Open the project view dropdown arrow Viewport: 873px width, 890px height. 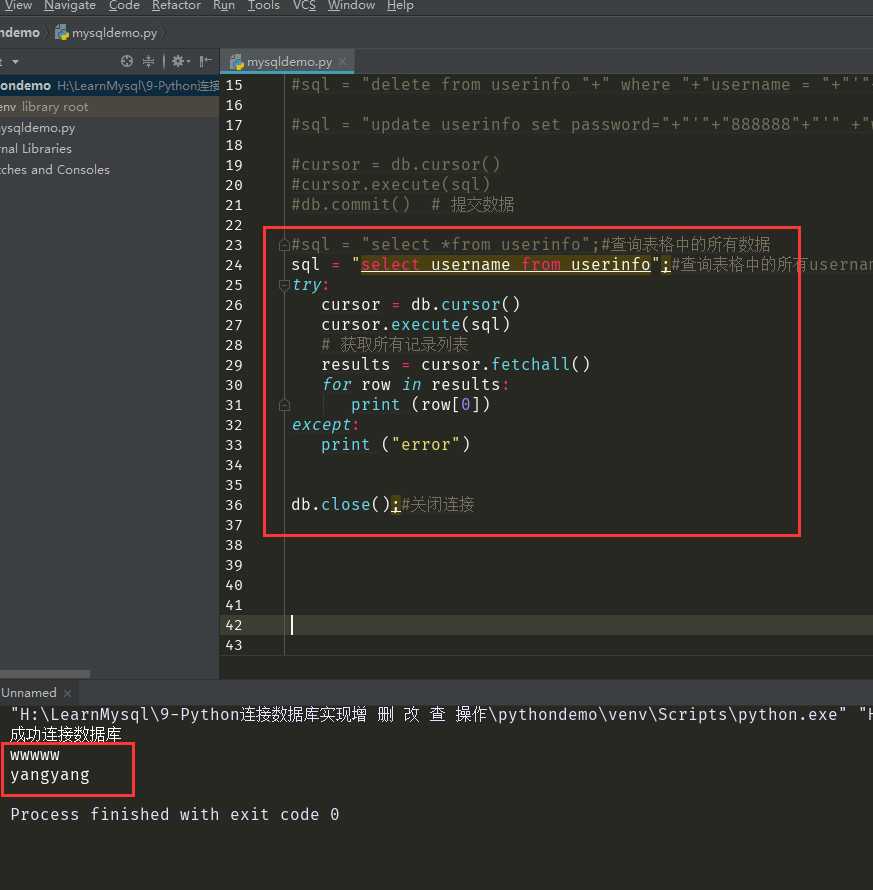[15, 61]
